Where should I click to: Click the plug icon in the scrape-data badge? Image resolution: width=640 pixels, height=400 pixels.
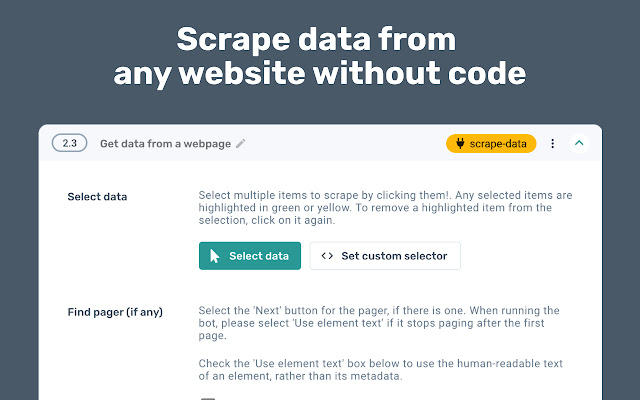460,144
